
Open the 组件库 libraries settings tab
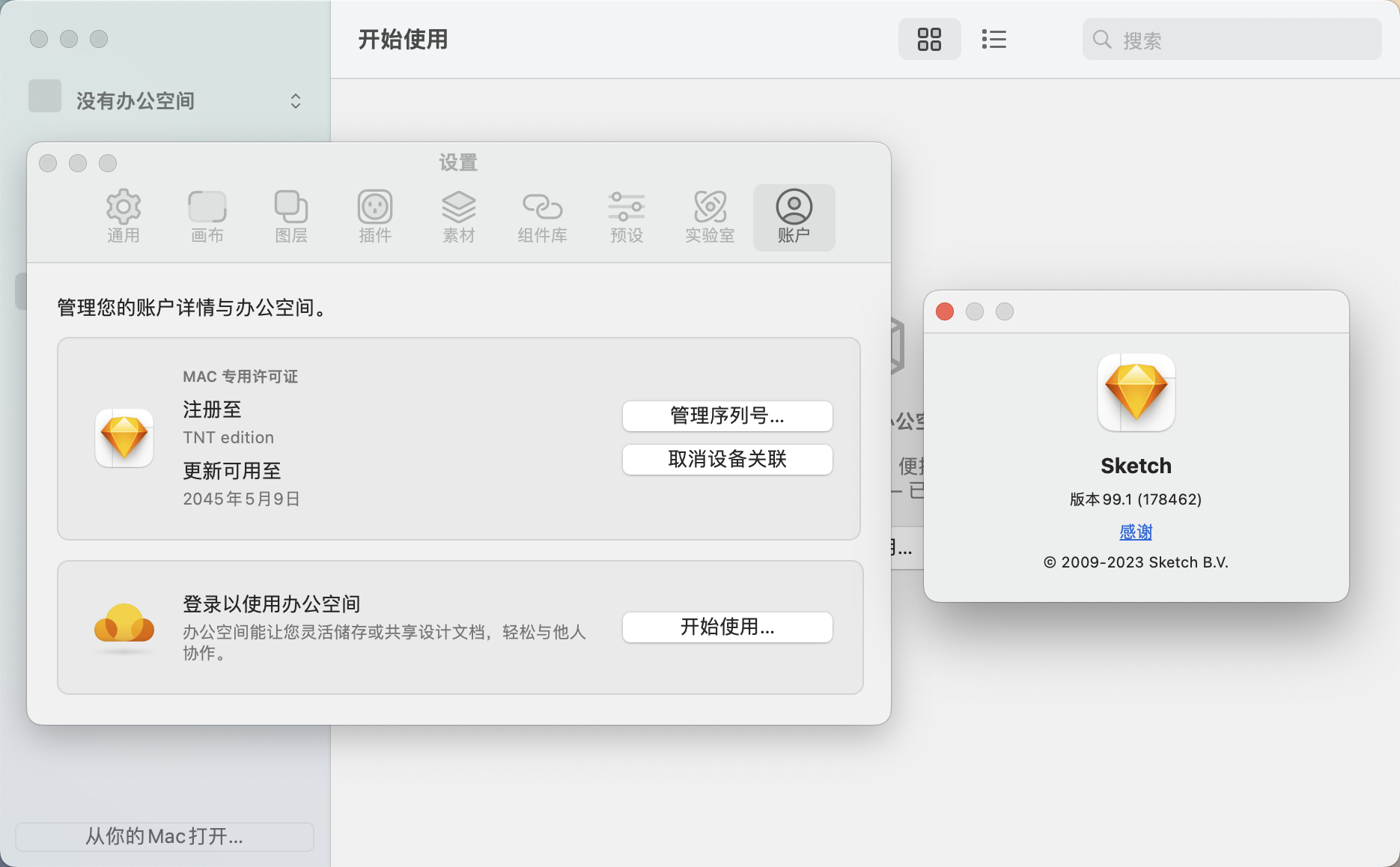click(x=543, y=217)
